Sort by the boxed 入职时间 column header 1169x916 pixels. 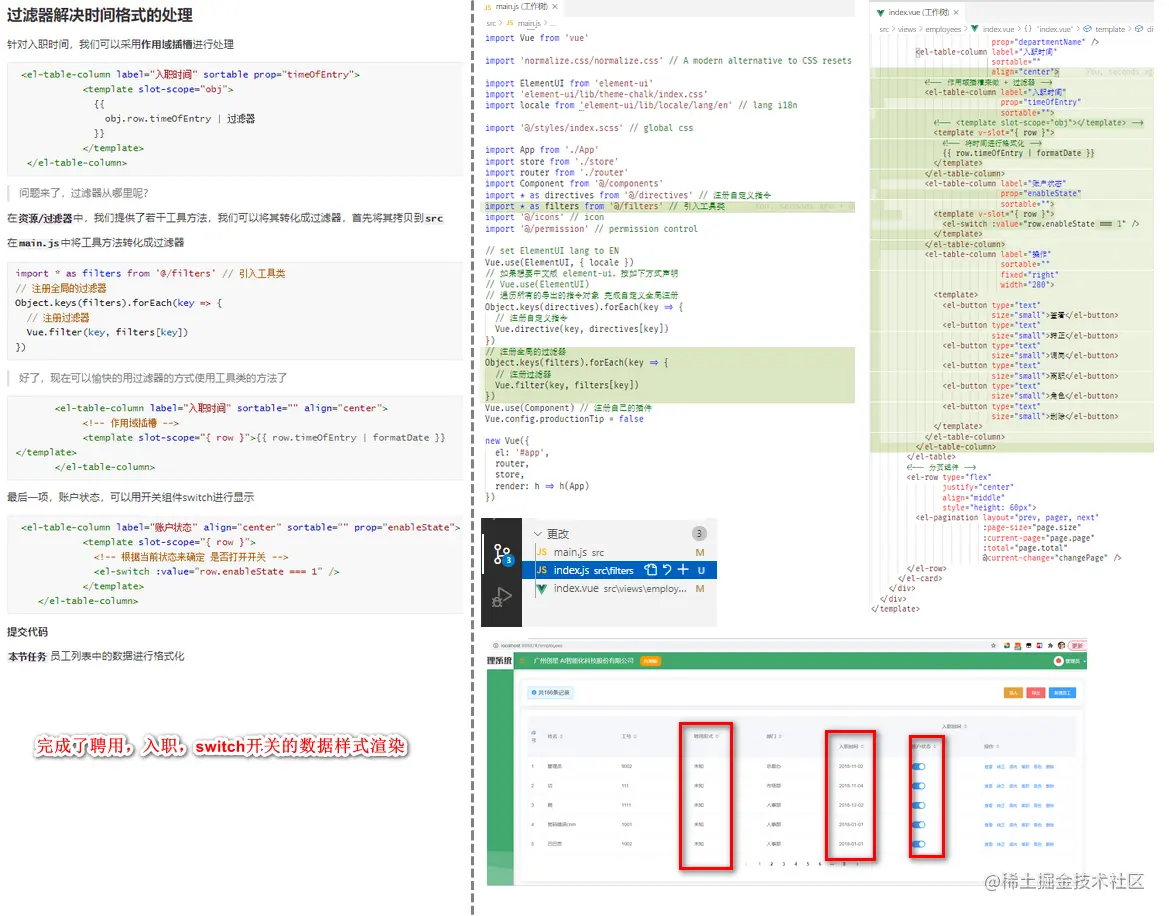tap(851, 746)
